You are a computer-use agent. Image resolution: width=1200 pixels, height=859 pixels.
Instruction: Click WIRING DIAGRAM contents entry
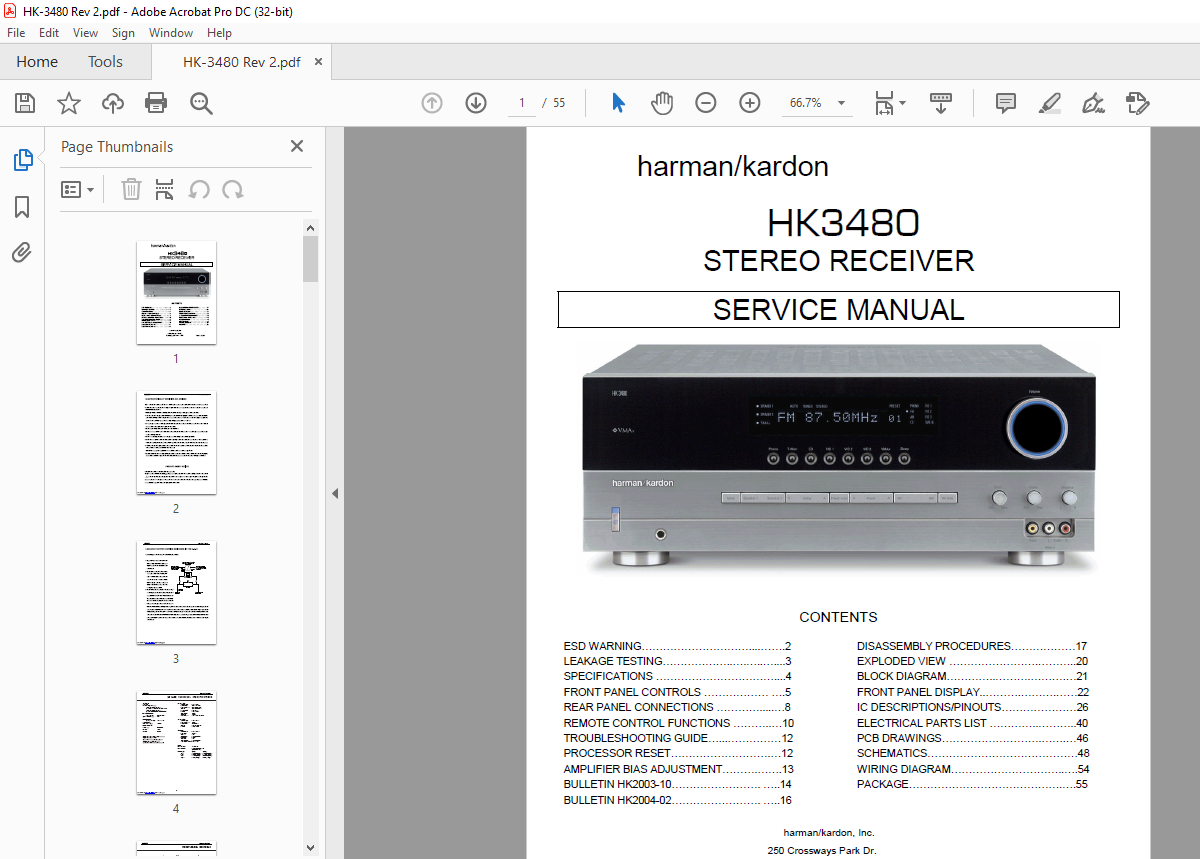tap(972, 769)
